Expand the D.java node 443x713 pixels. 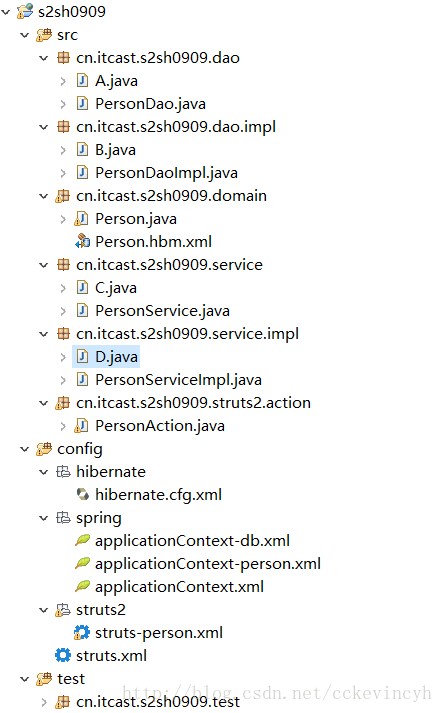63,357
